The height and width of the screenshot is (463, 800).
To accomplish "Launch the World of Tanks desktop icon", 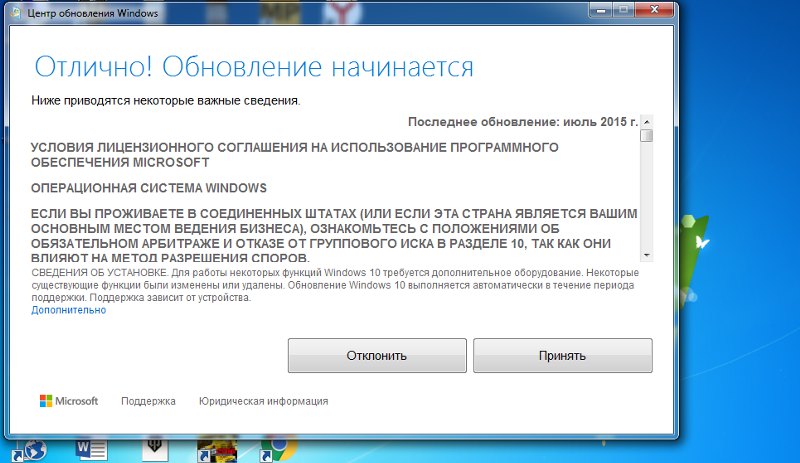I will click(155, 449).
